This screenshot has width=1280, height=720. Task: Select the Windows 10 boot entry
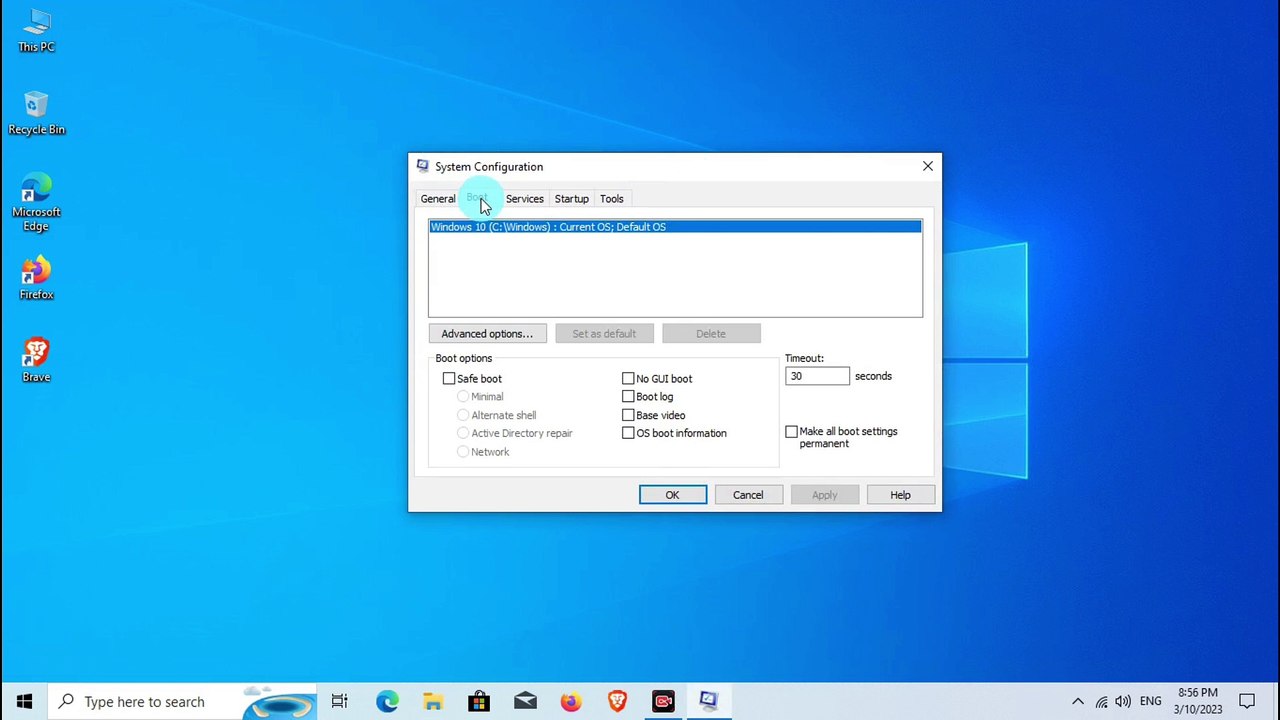click(x=675, y=227)
